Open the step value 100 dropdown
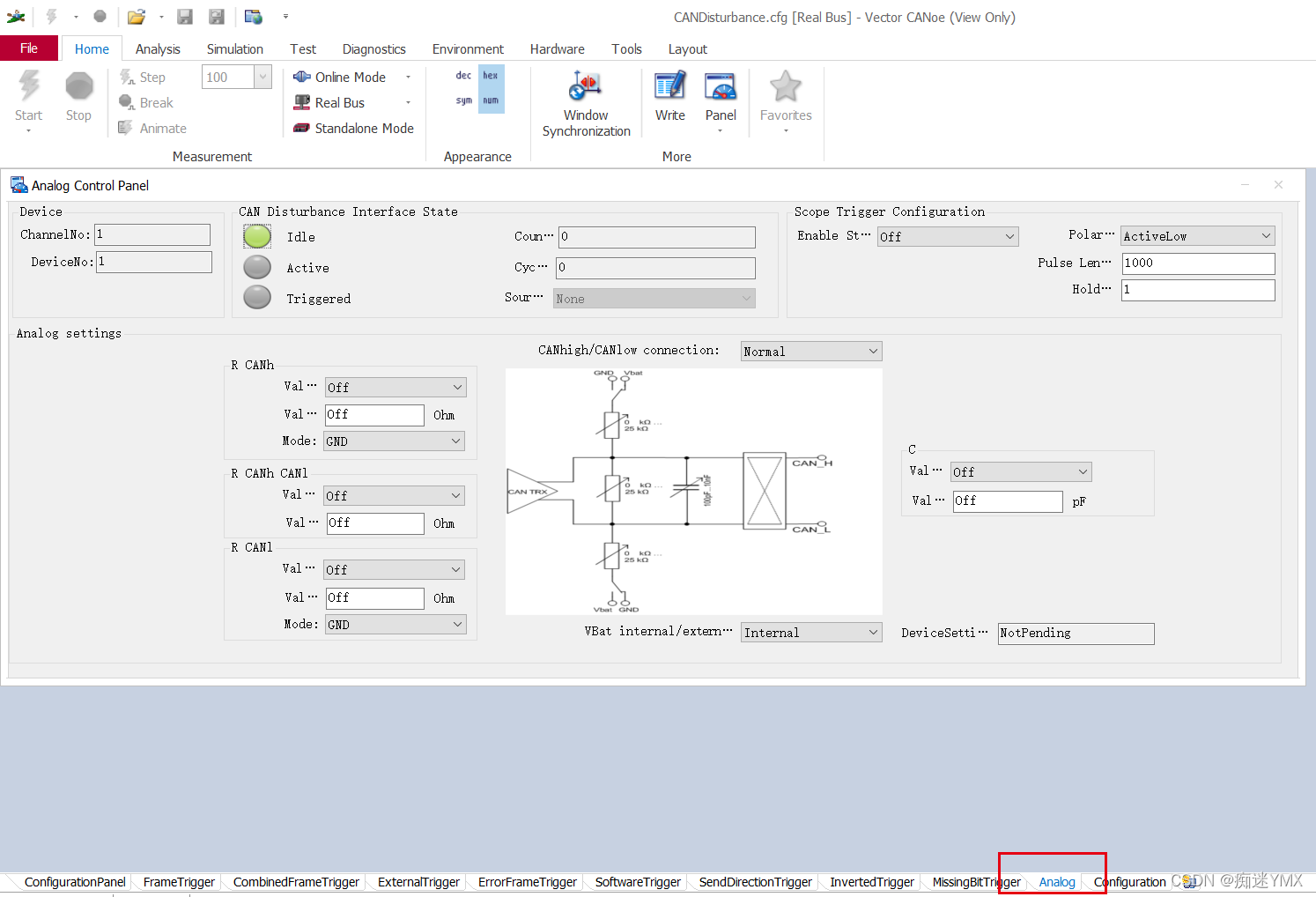This screenshot has height=897, width=1316. [262, 78]
